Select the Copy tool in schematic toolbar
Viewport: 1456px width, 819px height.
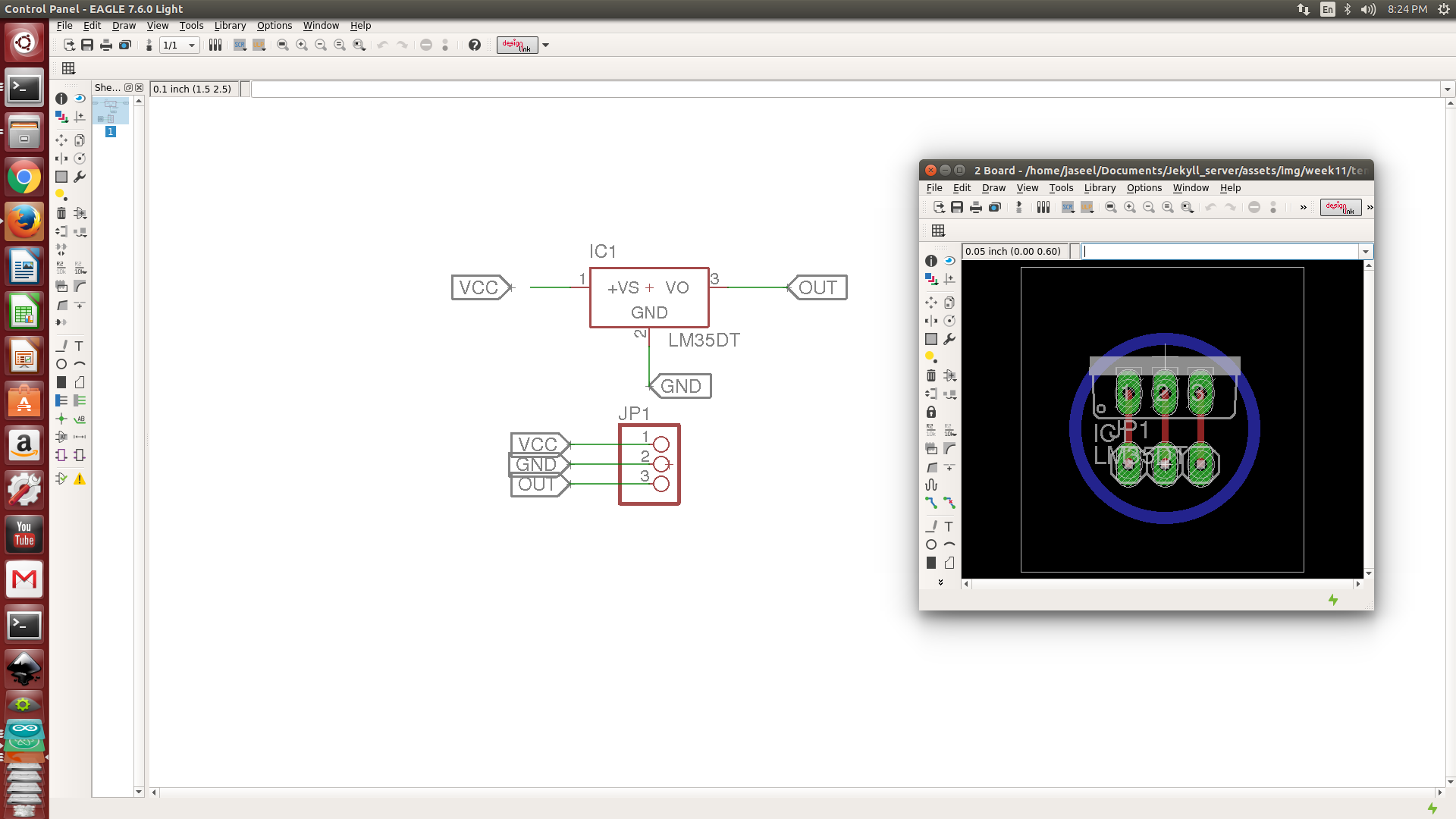pyautogui.click(x=80, y=140)
